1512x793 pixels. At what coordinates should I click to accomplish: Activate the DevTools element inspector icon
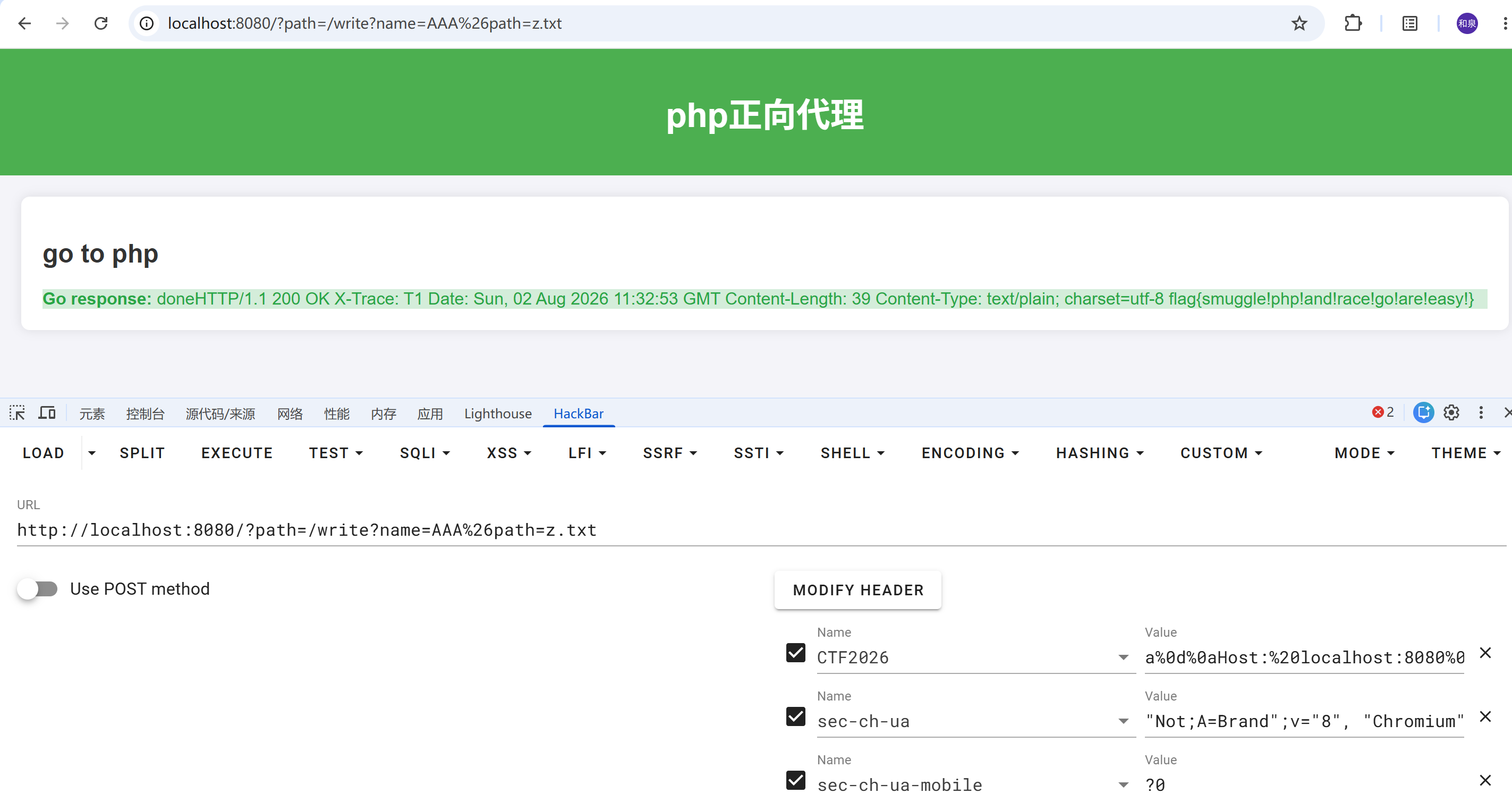tap(17, 413)
